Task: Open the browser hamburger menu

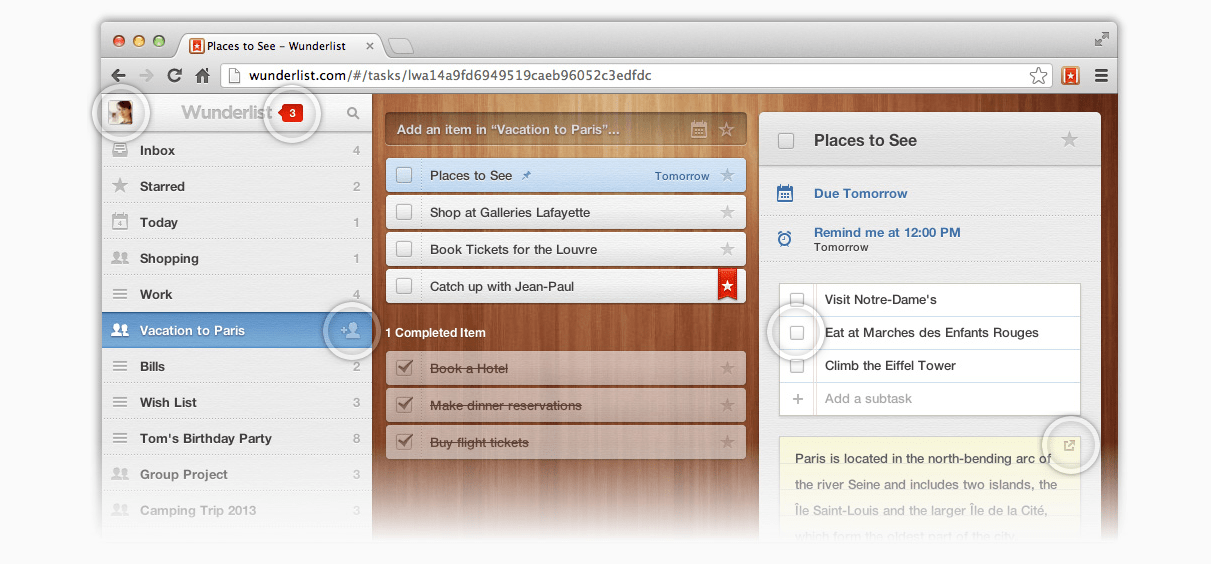Action: click(1101, 75)
